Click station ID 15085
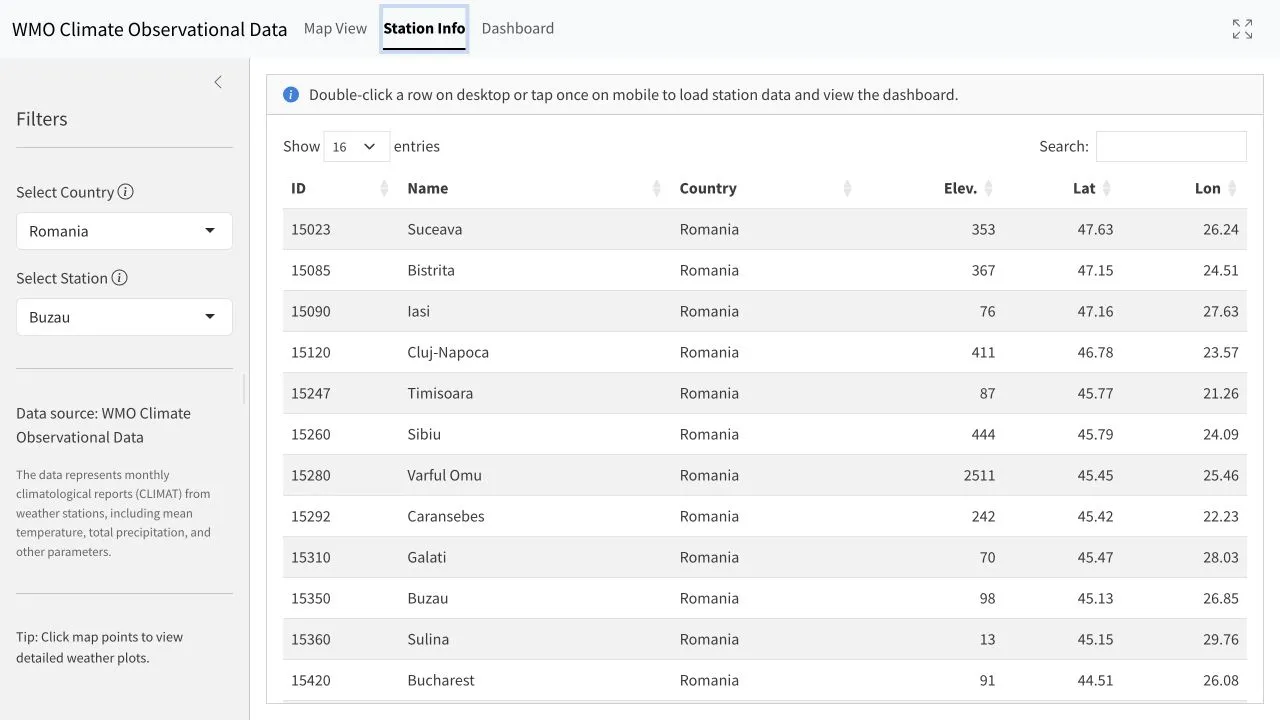 pos(311,270)
